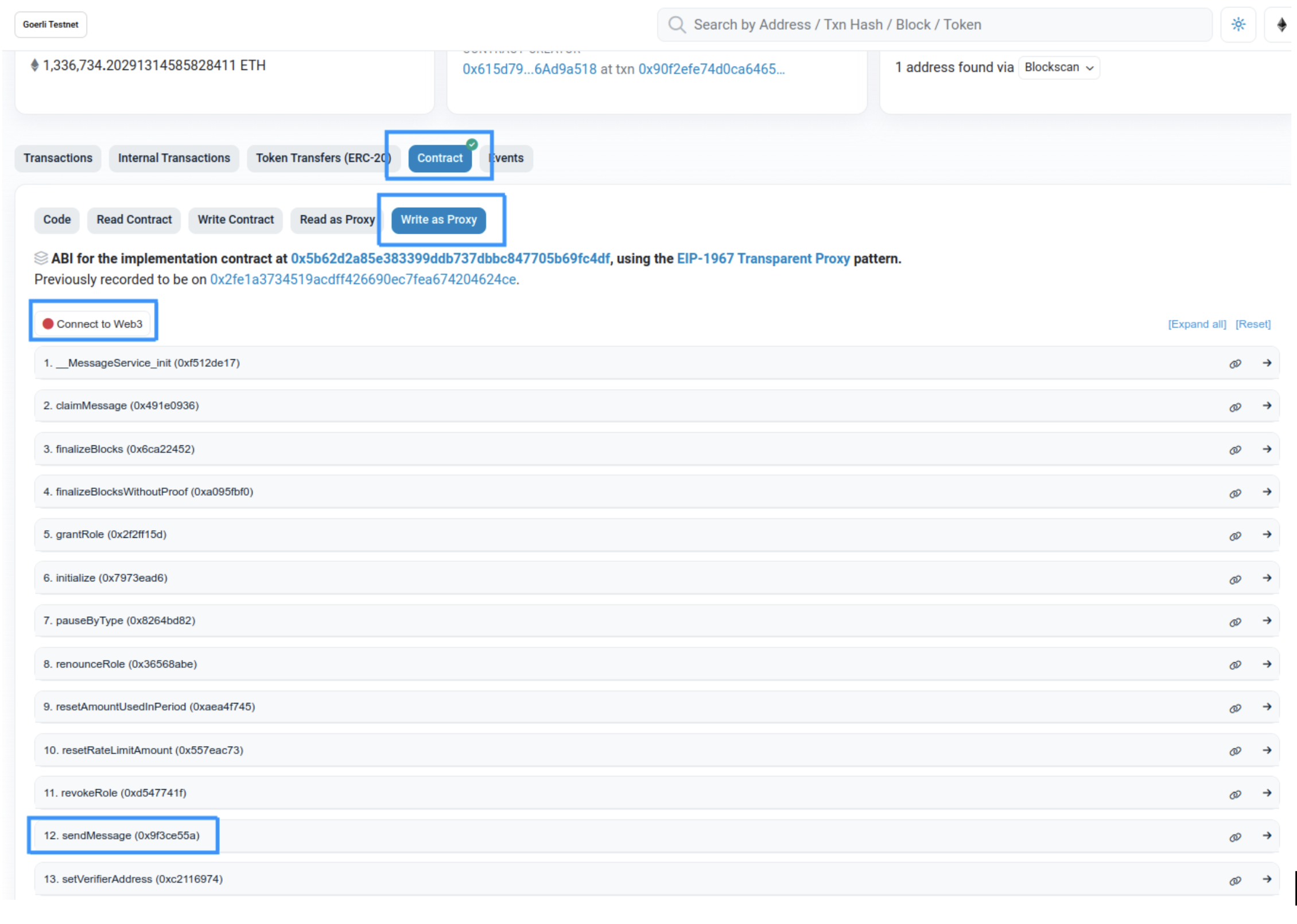Copy permalink icon for finalizeBlocksWithoutProof
This screenshot has height=924, width=1297.
click(x=1235, y=493)
